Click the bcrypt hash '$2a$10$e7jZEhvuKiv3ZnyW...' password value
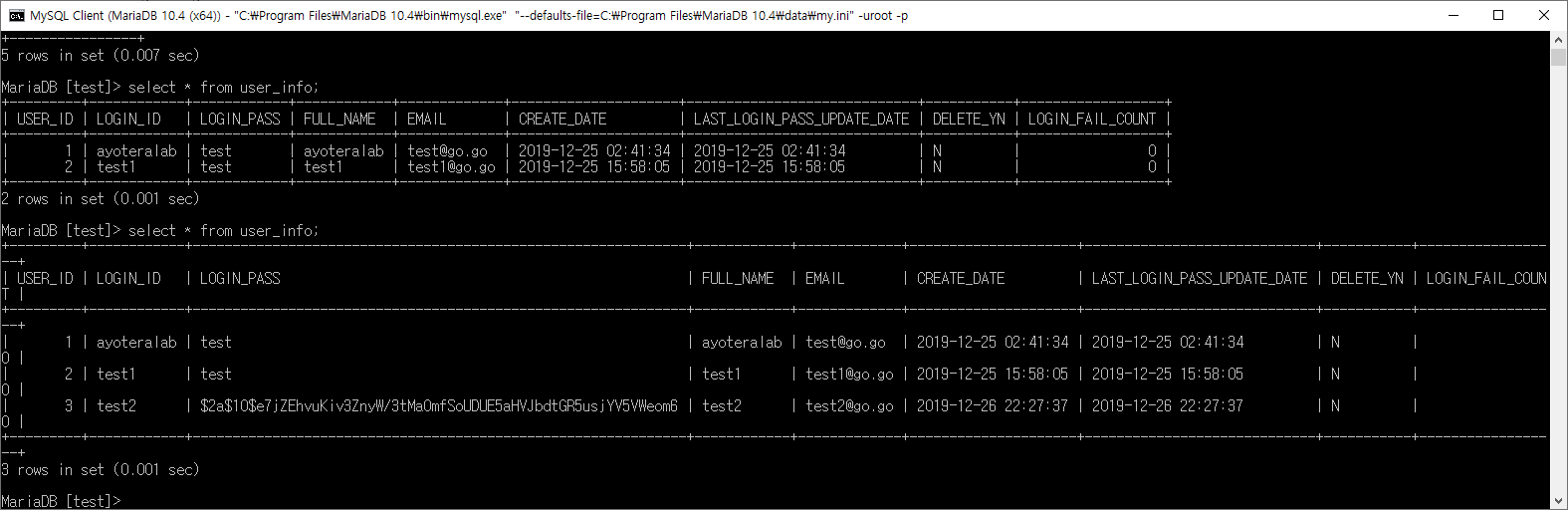1568x510 pixels. [x=439, y=406]
